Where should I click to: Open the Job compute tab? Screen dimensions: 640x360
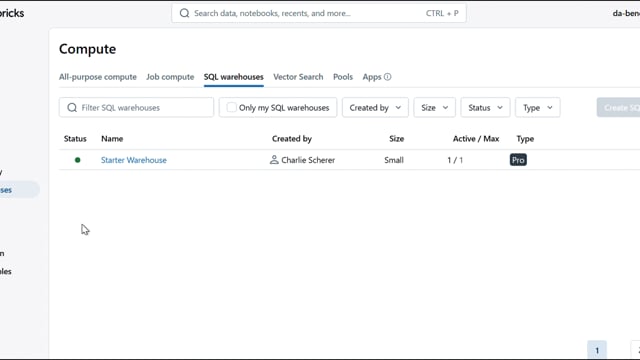(x=170, y=77)
